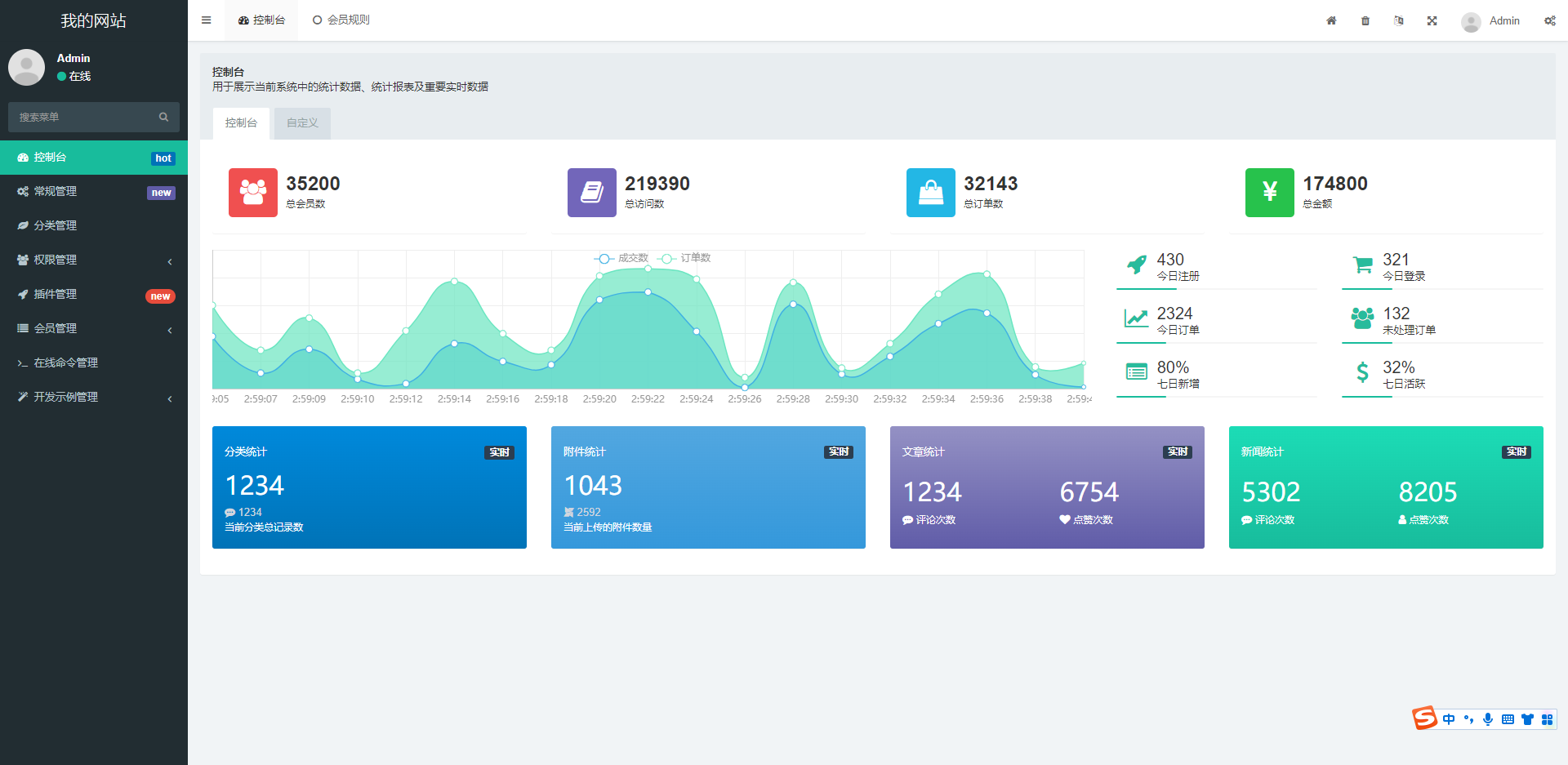Click the search magnifier in sidebar
Viewport: 1568px width, 765px height.
[163, 117]
